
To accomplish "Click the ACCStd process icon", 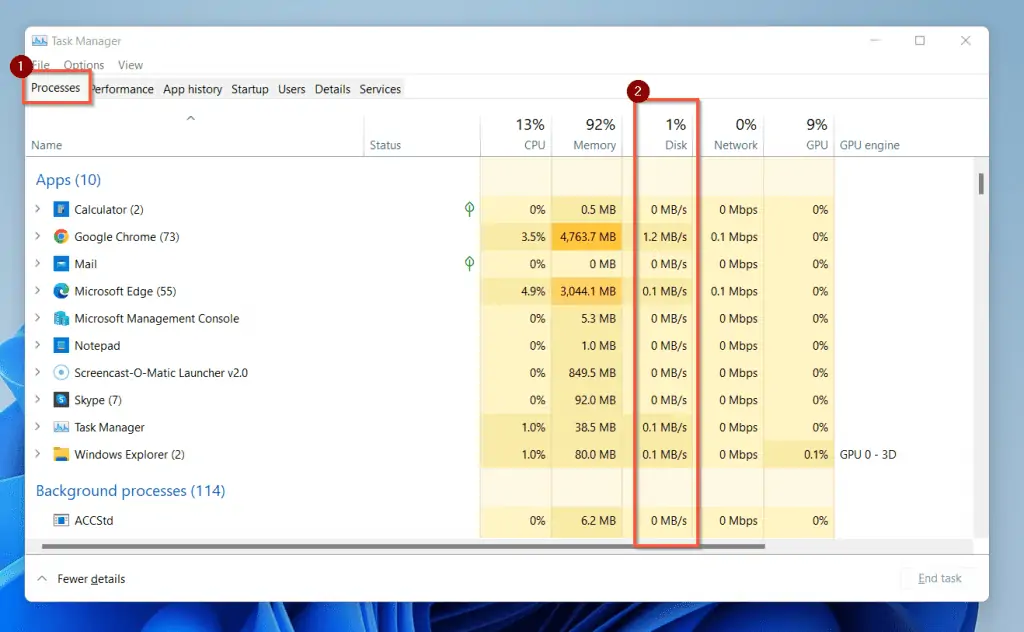I will click(x=61, y=520).
